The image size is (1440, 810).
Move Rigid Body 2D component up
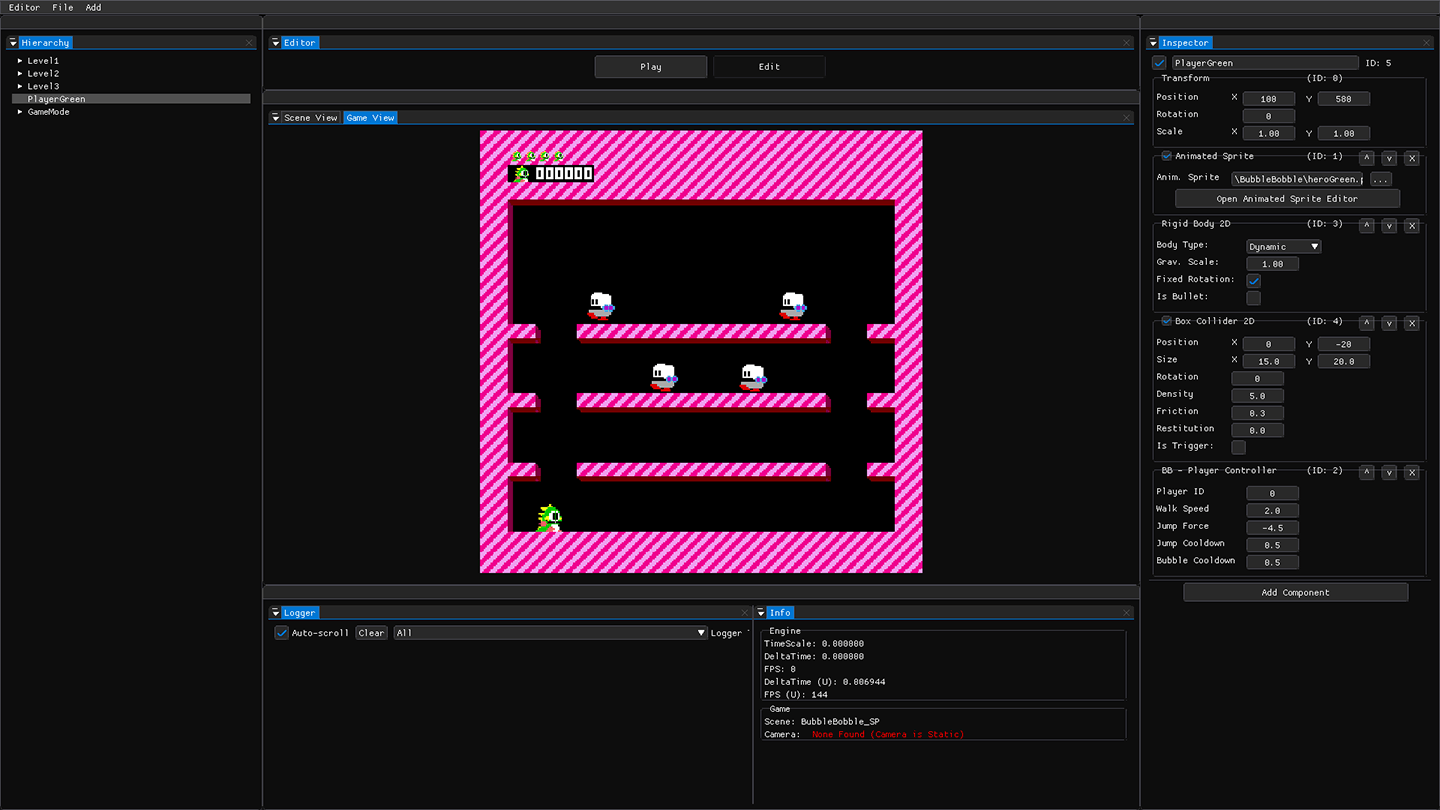[x=1367, y=226]
